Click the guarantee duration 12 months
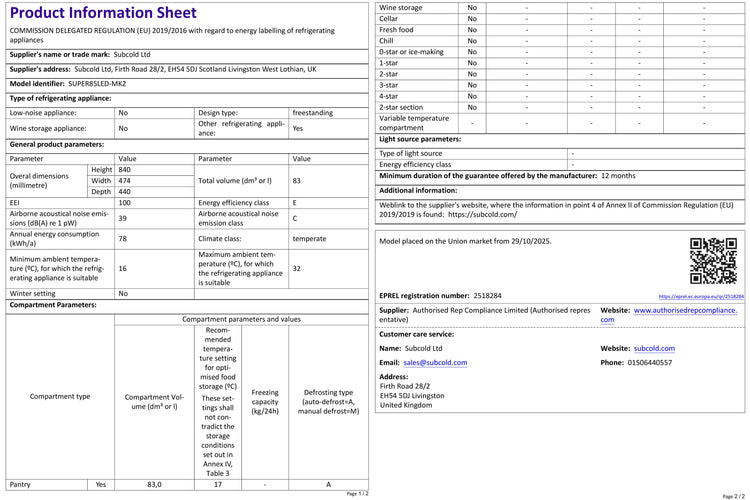This screenshot has width=750, height=500. [x=618, y=176]
